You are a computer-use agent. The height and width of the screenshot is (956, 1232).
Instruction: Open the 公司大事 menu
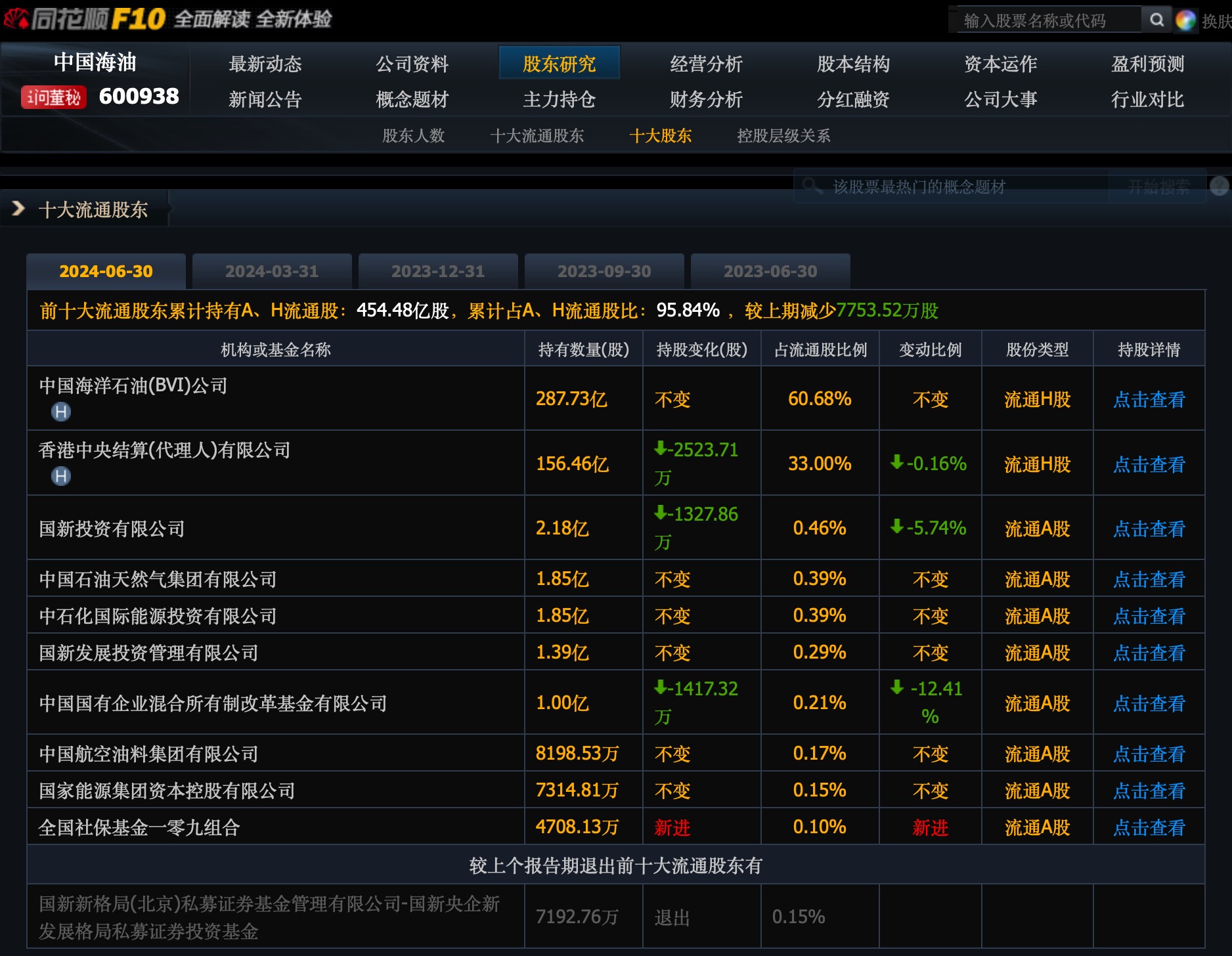[1001, 99]
